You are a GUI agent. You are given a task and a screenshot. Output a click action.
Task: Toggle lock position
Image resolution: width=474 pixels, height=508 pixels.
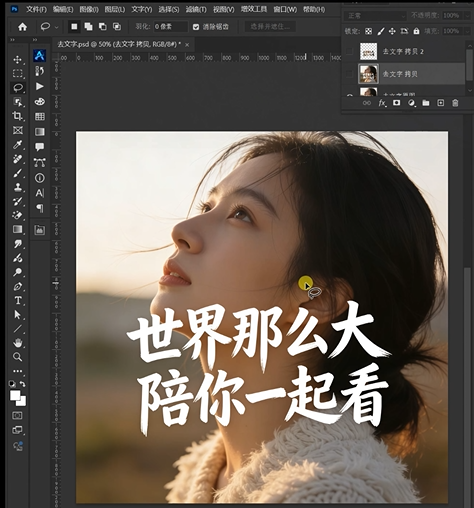pyautogui.click(x=392, y=31)
